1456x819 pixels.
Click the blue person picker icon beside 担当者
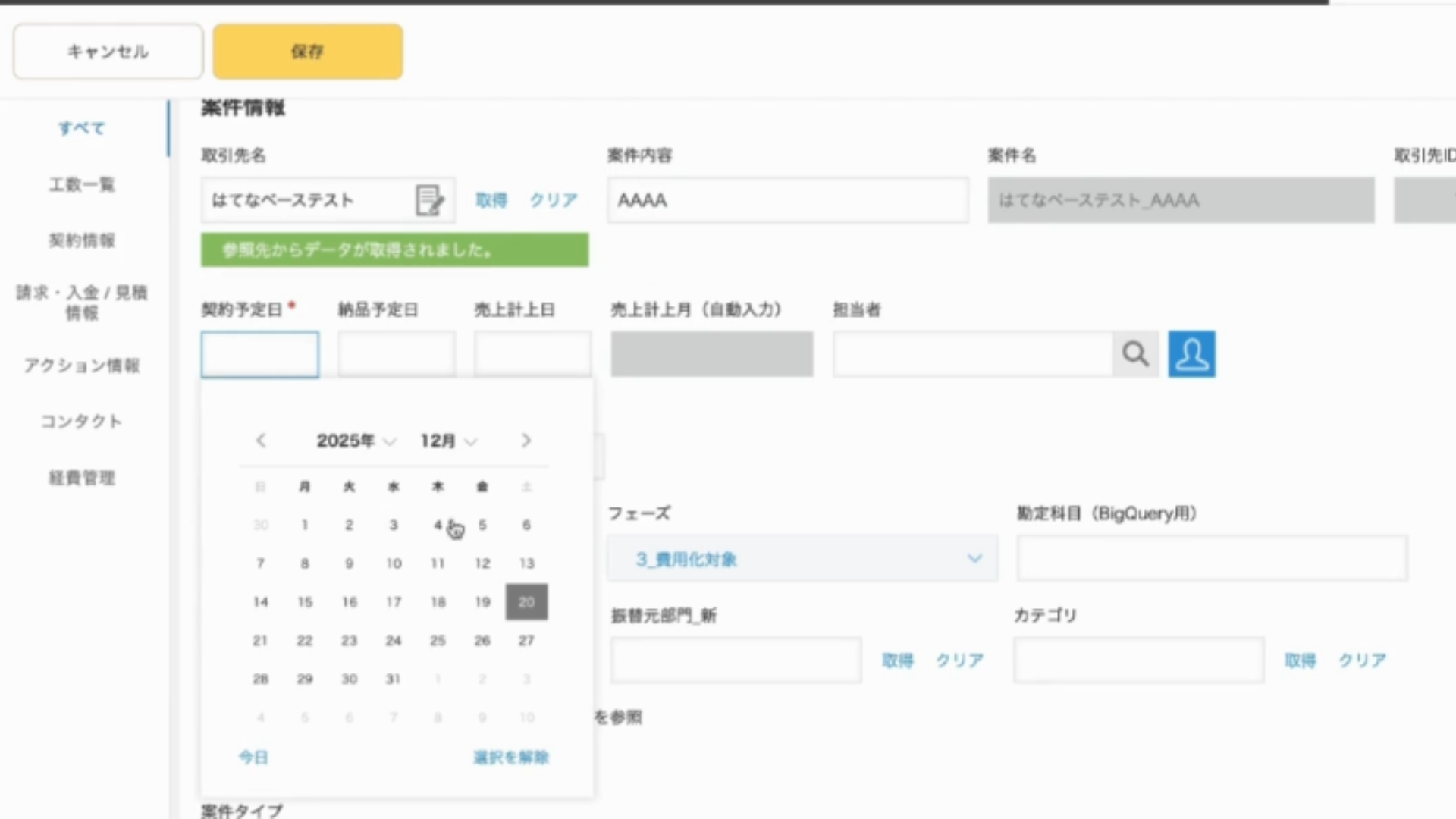pyautogui.click(x=1191, y=353)
